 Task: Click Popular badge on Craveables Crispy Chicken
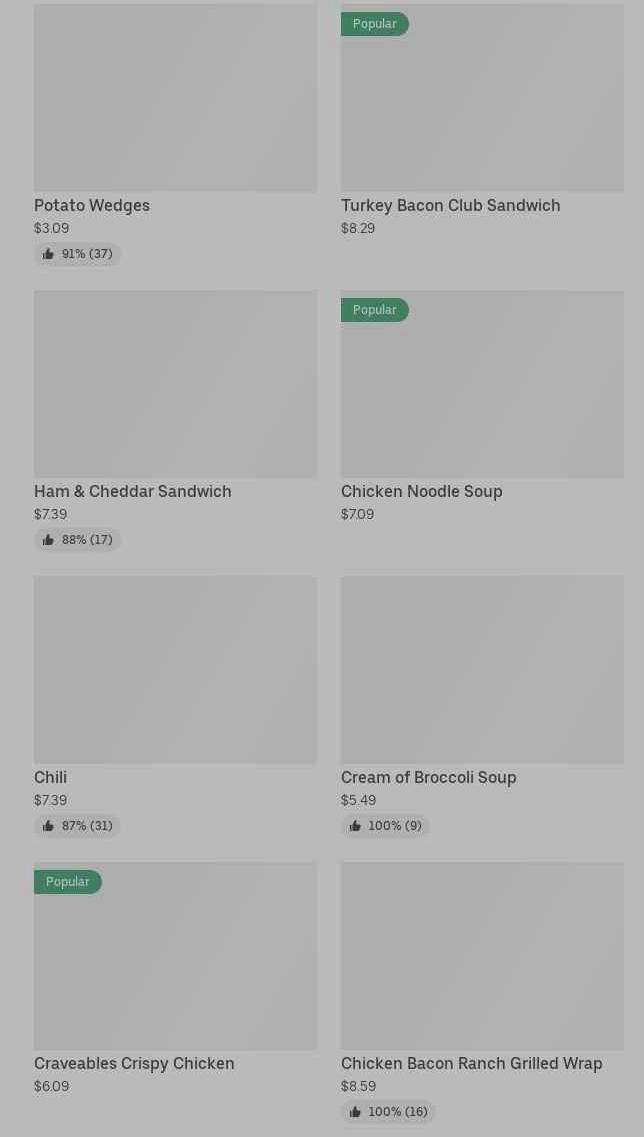(67, 882)
